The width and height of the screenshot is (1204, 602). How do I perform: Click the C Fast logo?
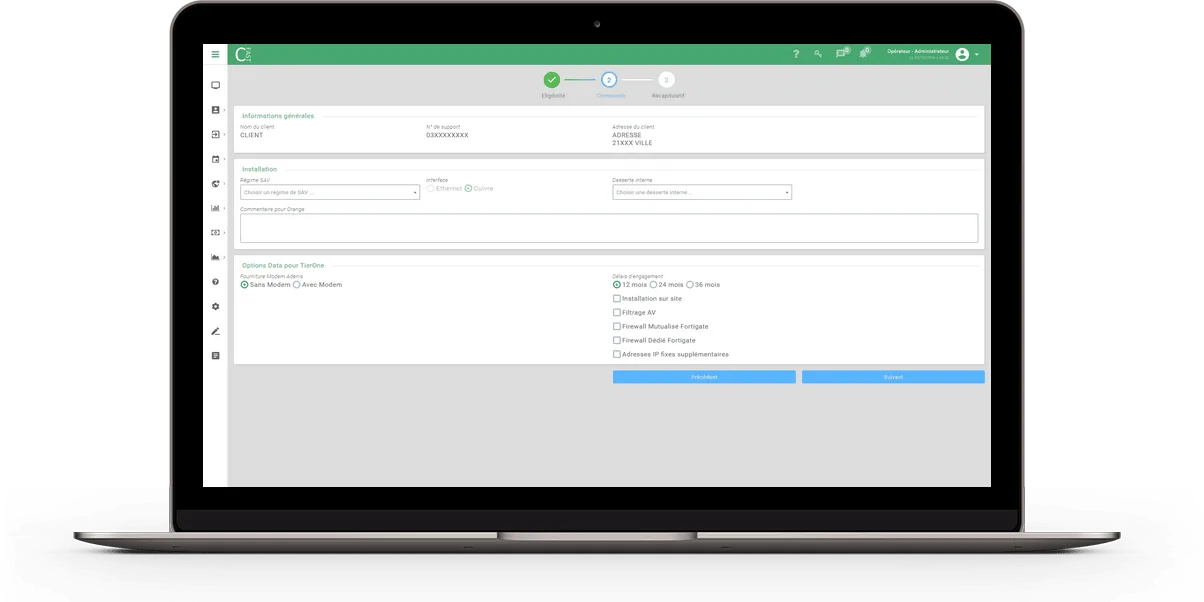[243, 54]
